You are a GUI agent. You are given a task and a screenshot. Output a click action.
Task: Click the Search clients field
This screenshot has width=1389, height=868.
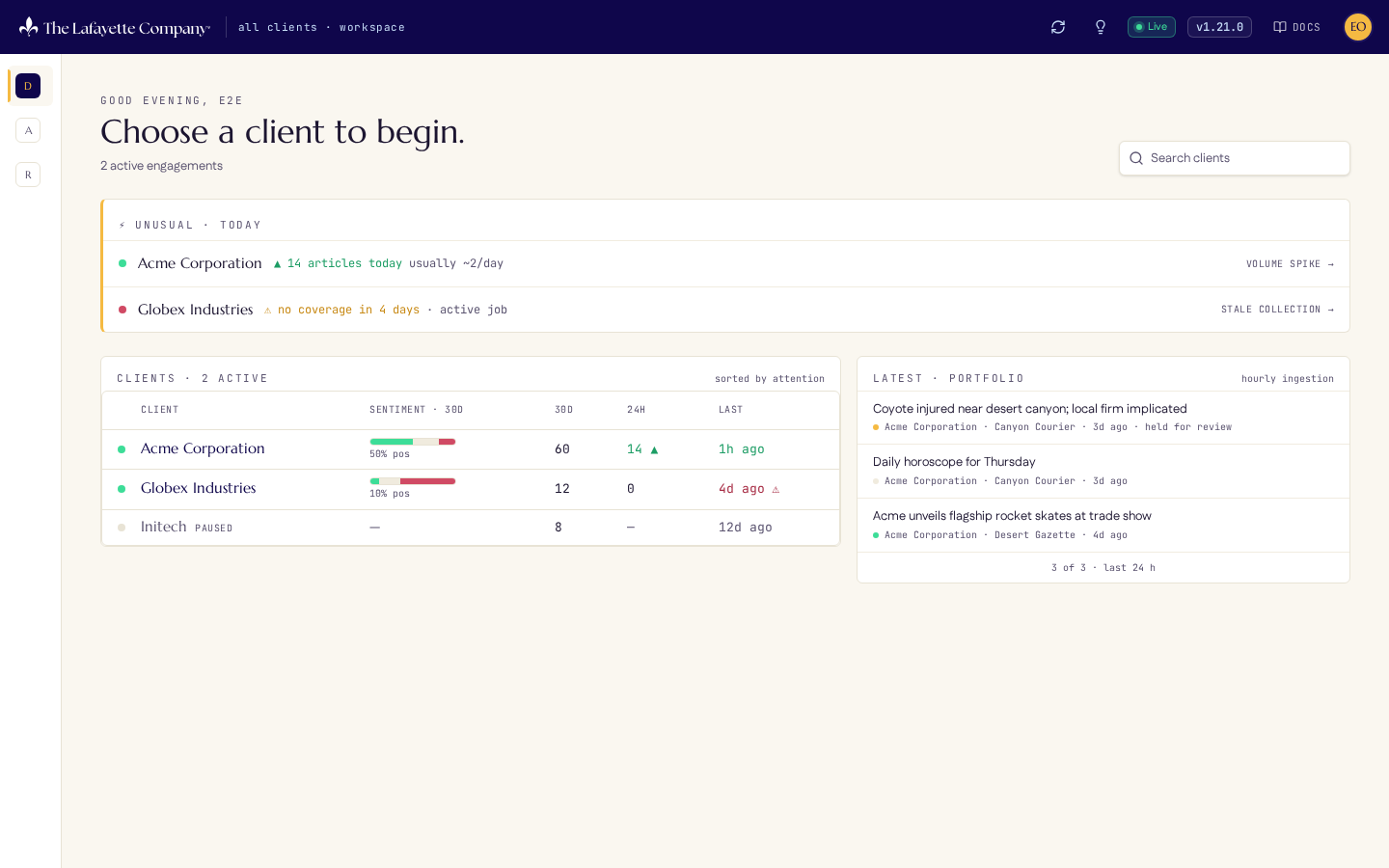point(1235,158)
